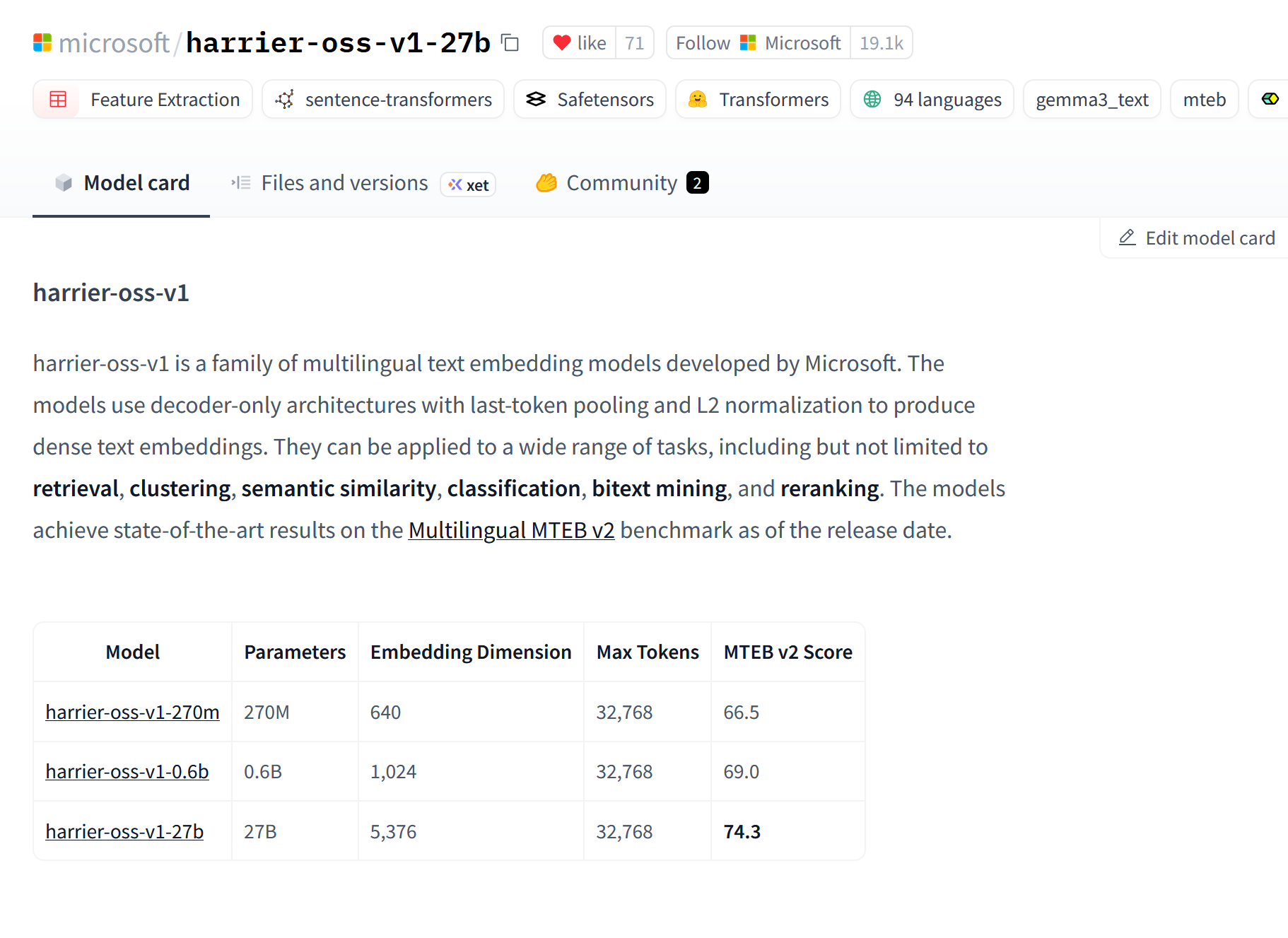1288x938 pixels.
Task: Open the harrier-oss-v1-0.6b model link
Action: coord(127,771)
